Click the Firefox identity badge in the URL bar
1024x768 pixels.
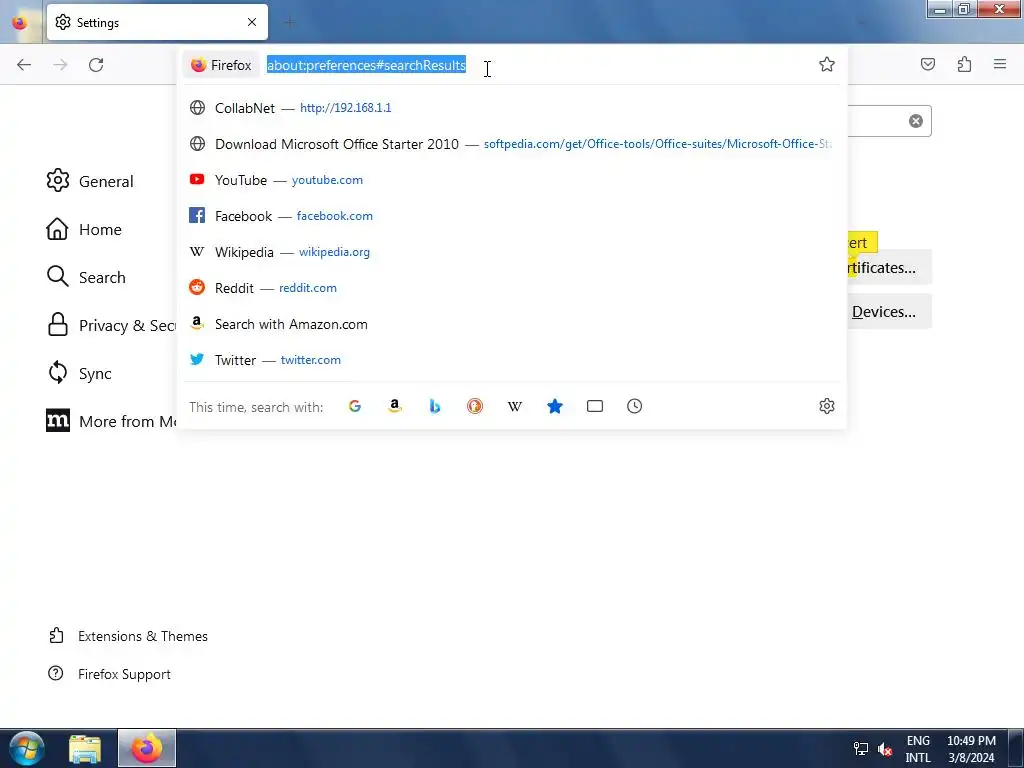[x=221, y=65]
